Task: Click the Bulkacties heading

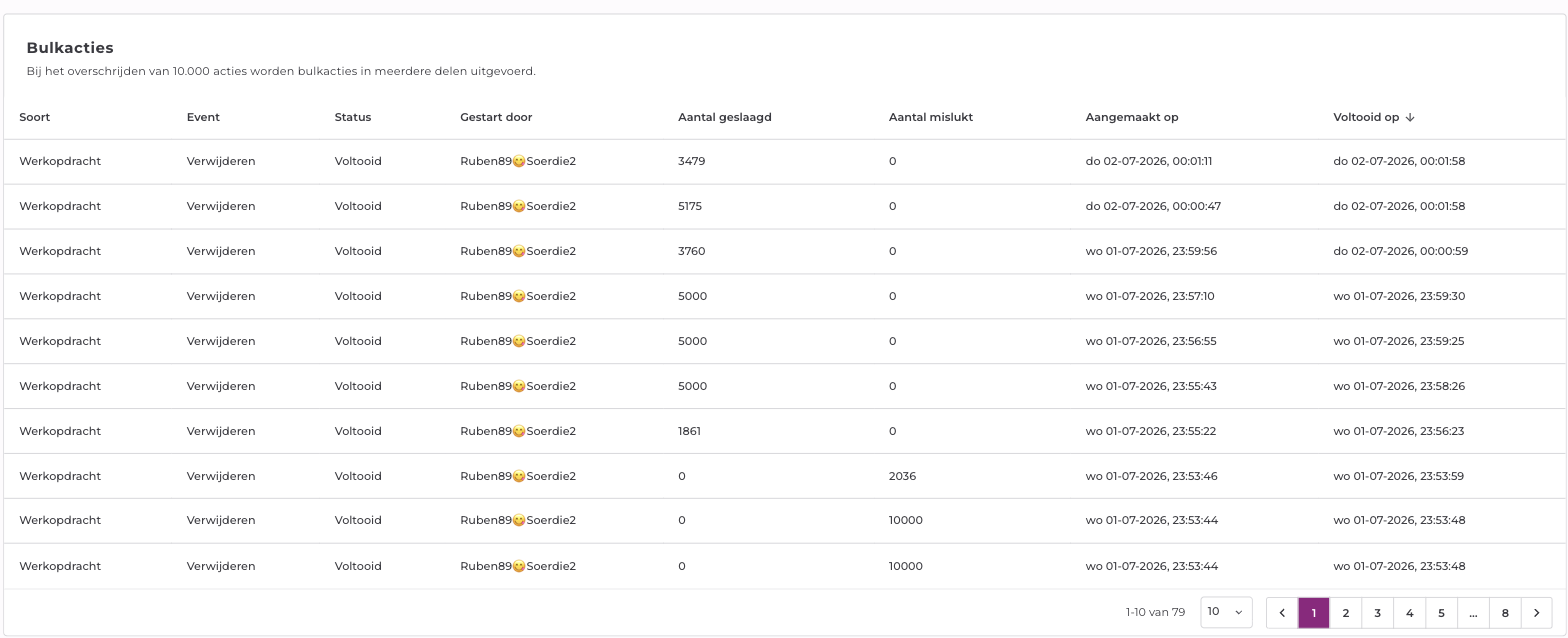Action: [70, 47]
